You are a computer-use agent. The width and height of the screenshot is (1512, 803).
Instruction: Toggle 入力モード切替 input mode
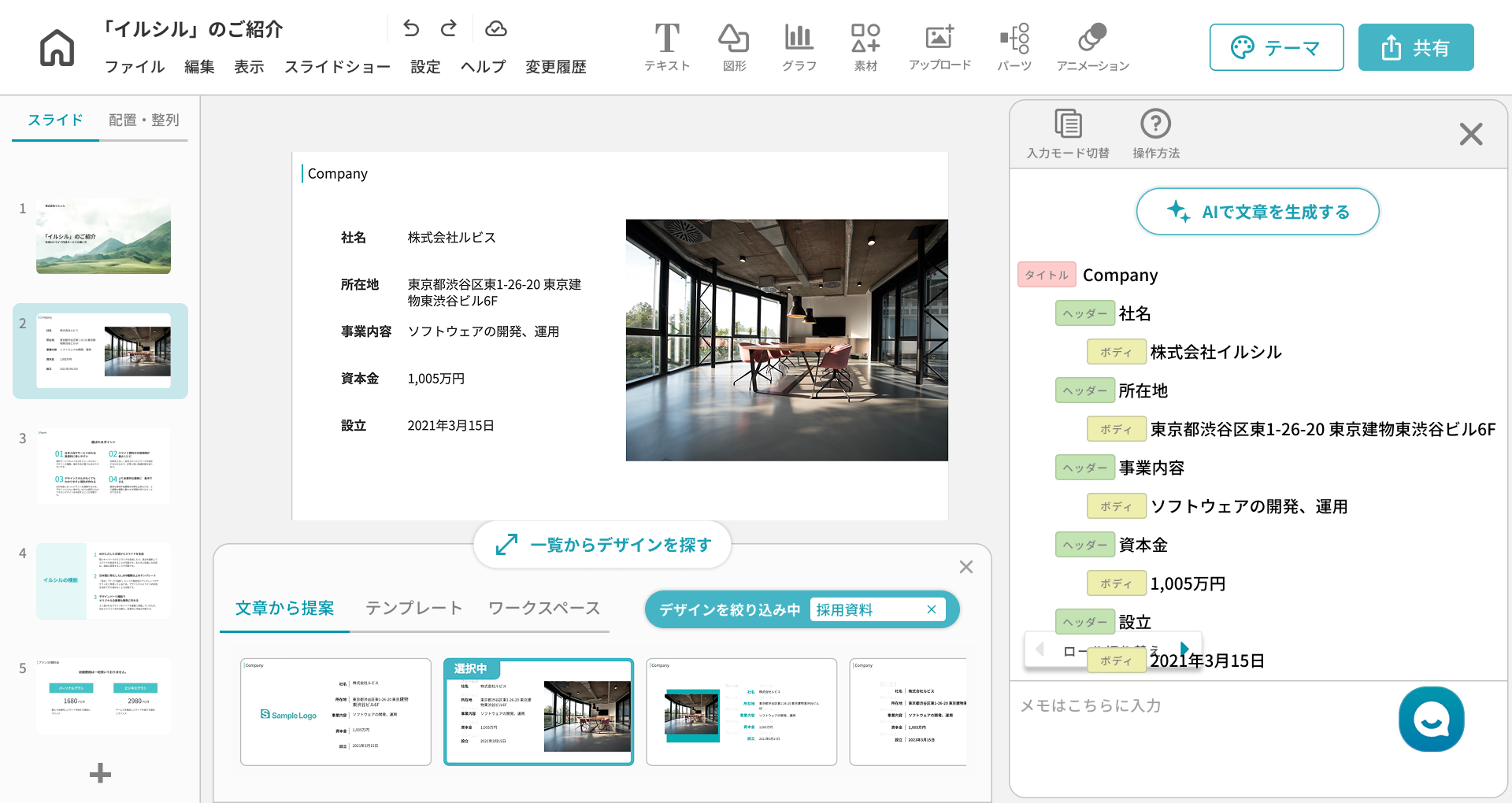1068,134
